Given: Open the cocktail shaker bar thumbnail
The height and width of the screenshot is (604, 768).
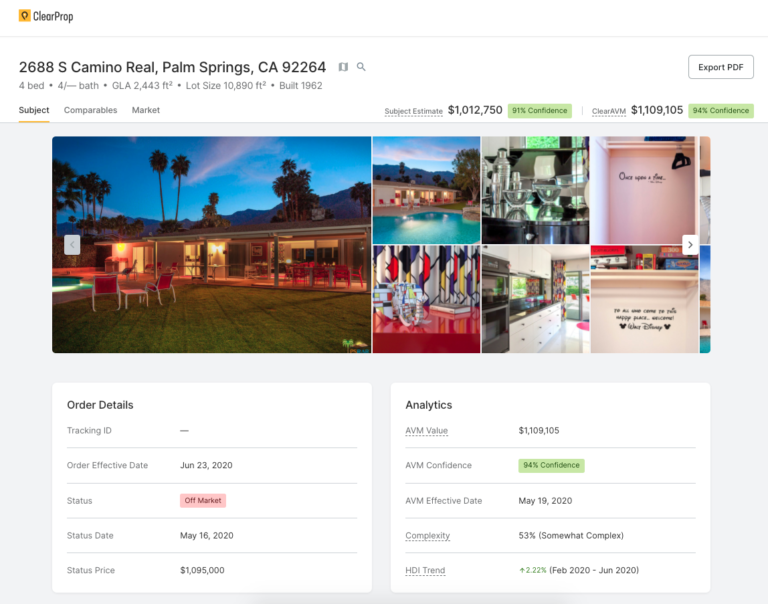Looking at the screenshot, I should click(x=535, y=190).
